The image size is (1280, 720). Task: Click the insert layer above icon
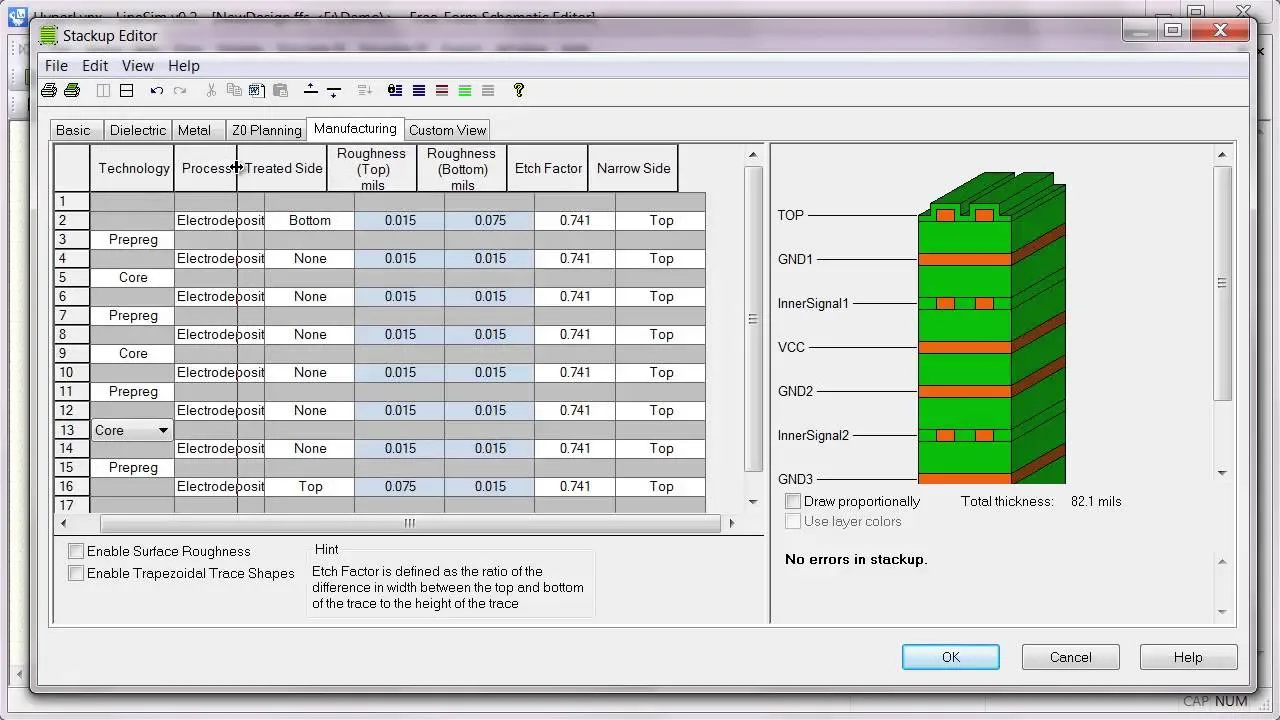(x=311, y=90)
